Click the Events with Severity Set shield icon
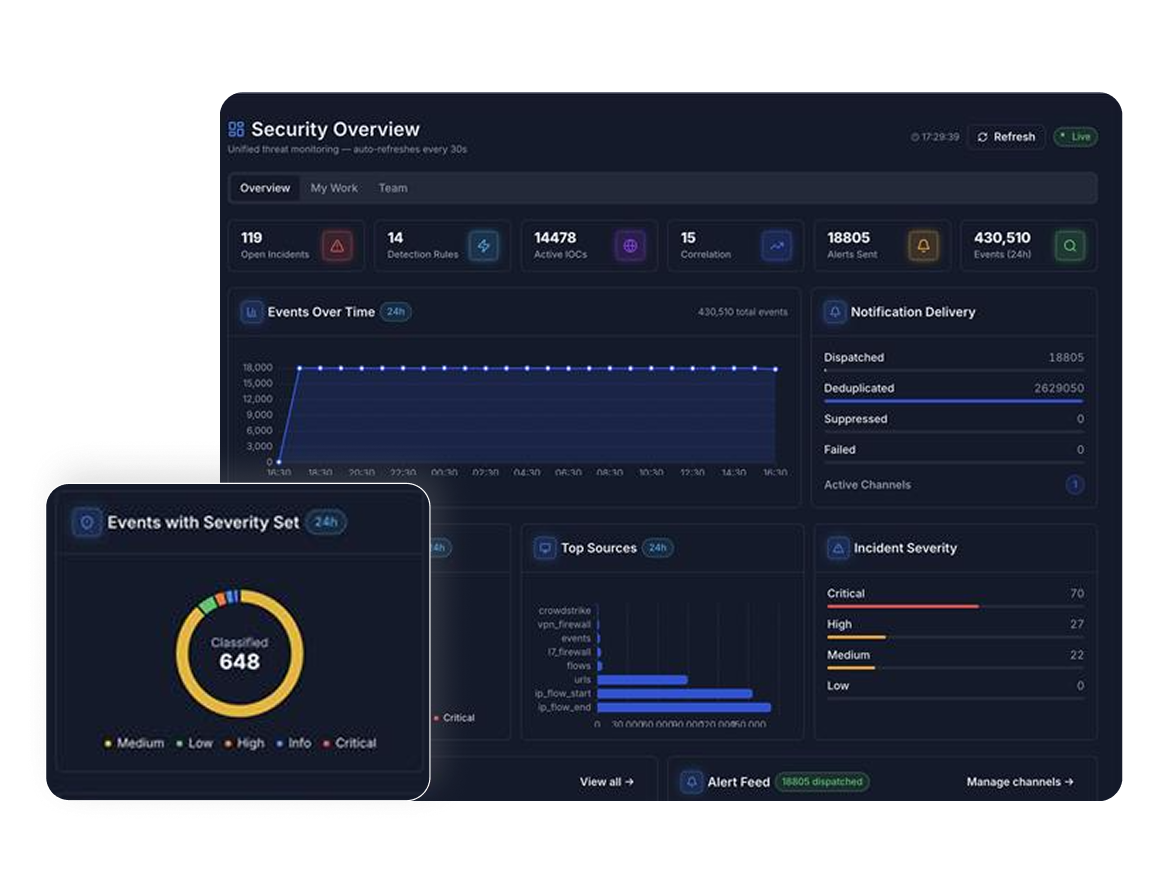Screen dimensions: 1167x894 click(x=87, y=523)
